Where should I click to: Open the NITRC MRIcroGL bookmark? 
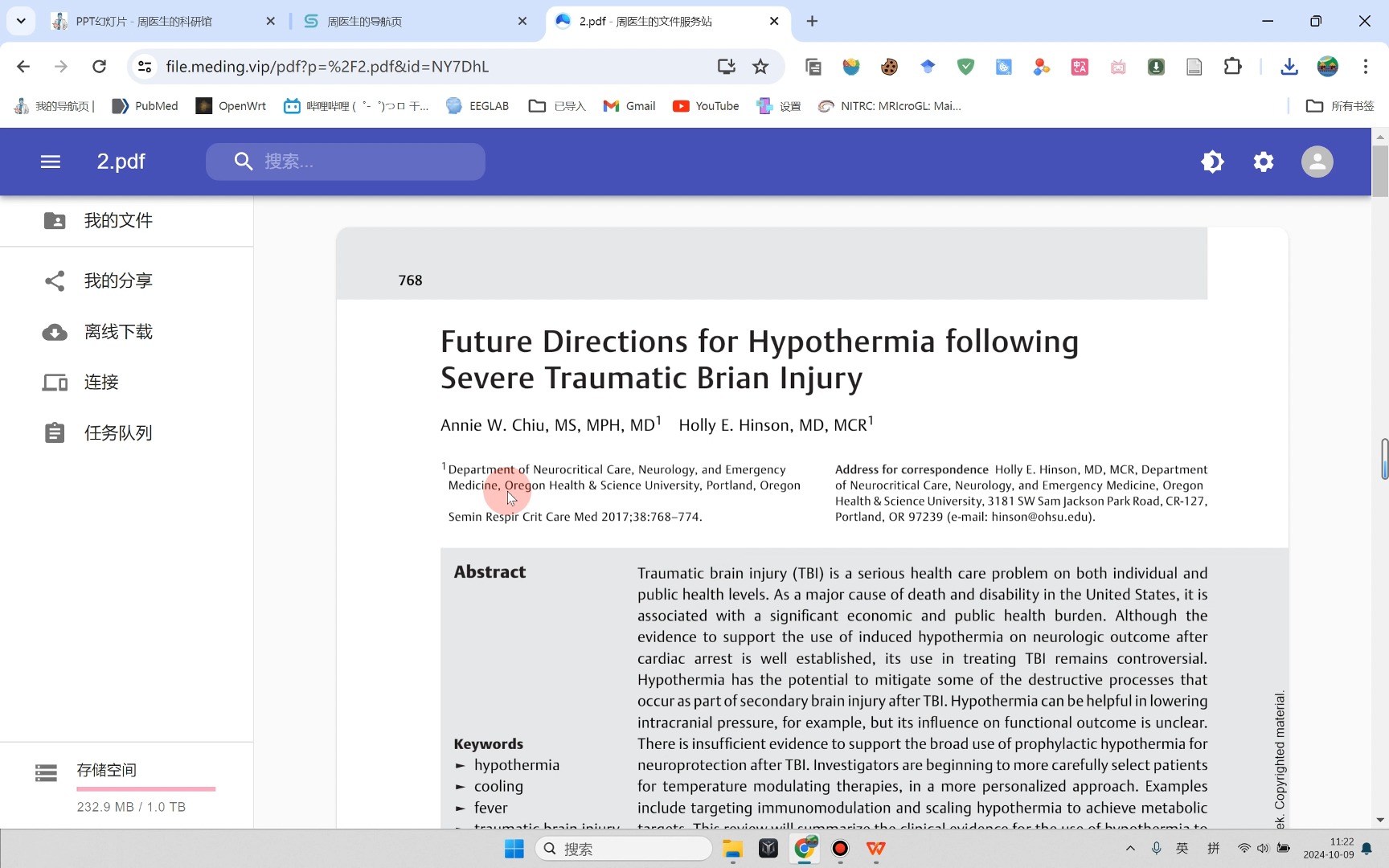[890, 106]
